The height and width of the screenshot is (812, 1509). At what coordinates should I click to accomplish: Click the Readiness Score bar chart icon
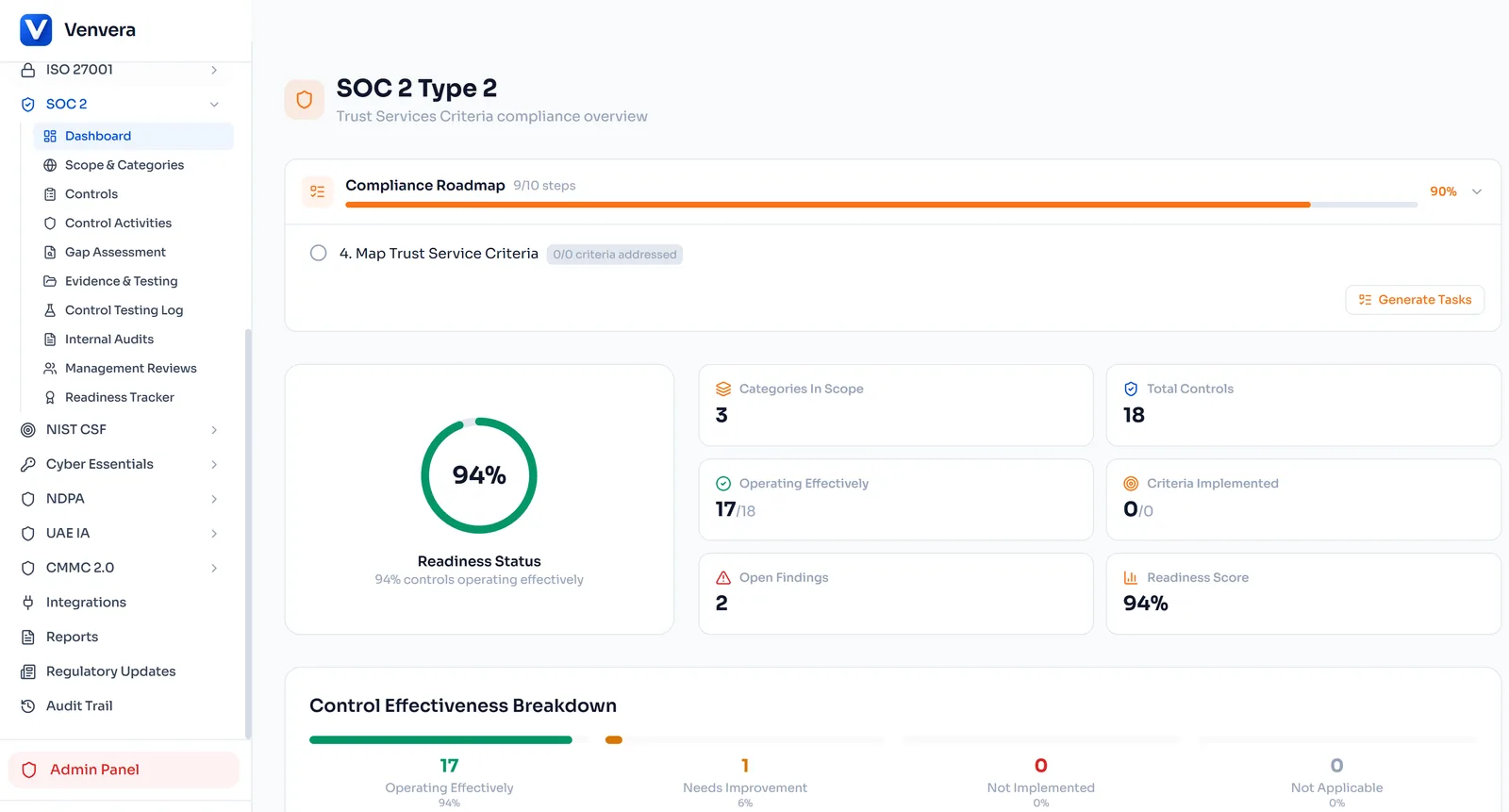[x=1131, y=578]
